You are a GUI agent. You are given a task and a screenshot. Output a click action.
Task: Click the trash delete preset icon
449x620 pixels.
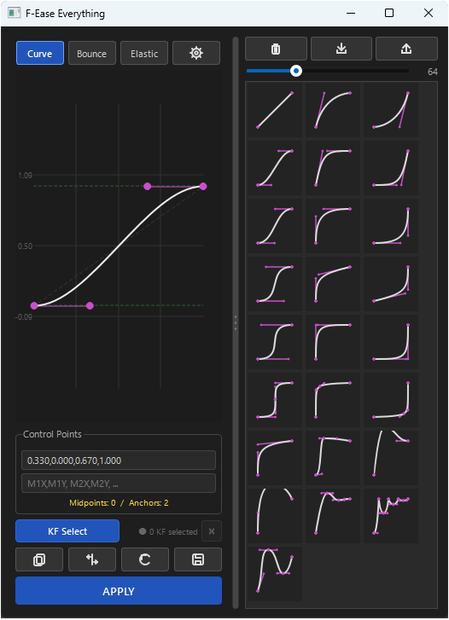click(x=276, y=49)
